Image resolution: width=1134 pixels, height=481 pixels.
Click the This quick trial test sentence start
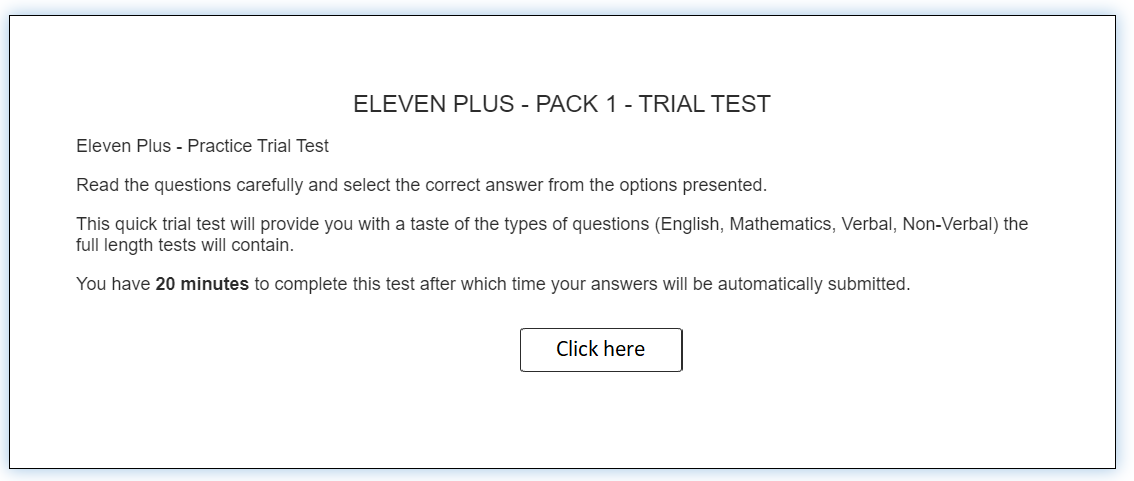click(x=152, y=224)
